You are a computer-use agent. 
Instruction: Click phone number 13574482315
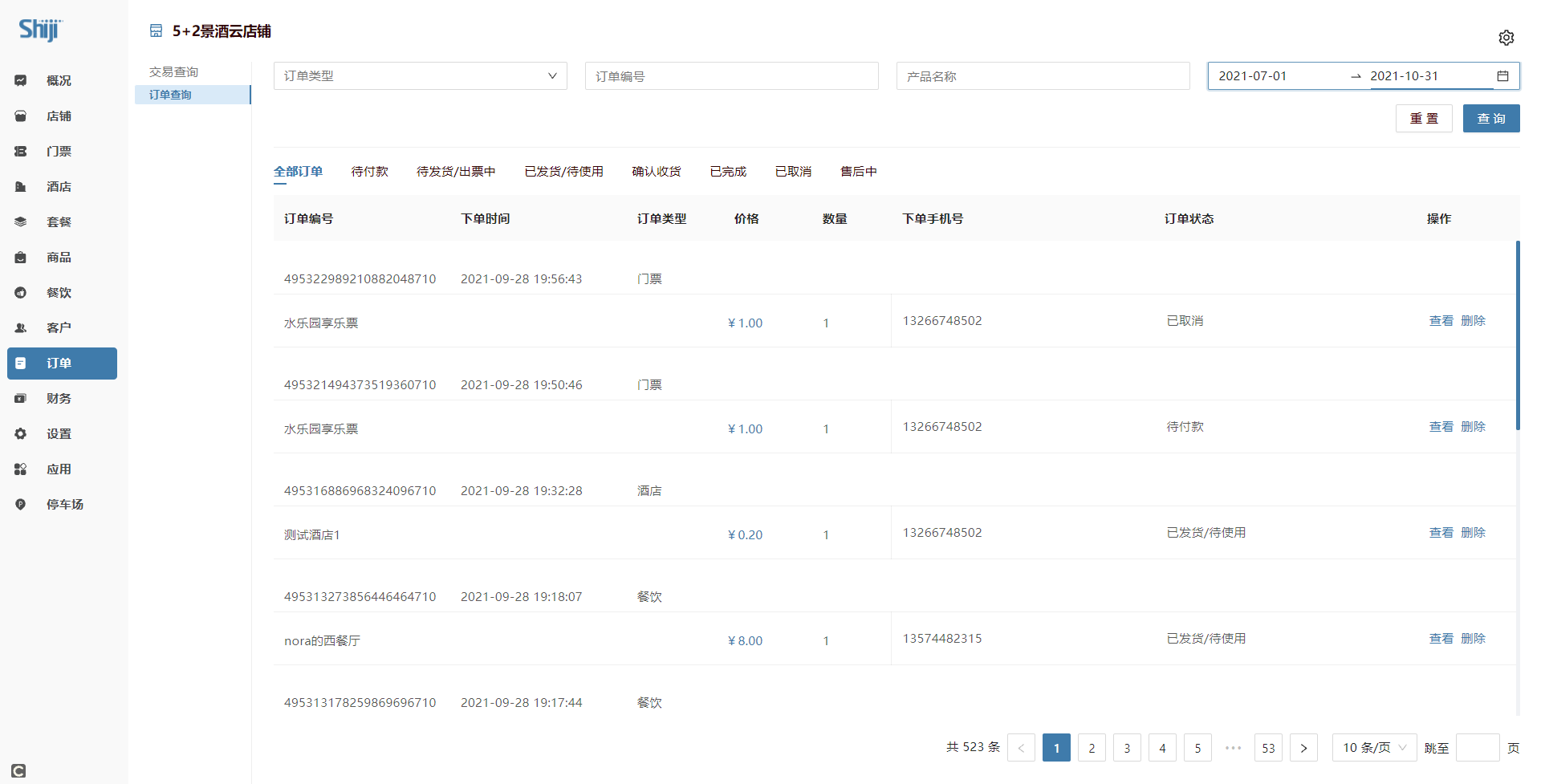click(942, 638)
